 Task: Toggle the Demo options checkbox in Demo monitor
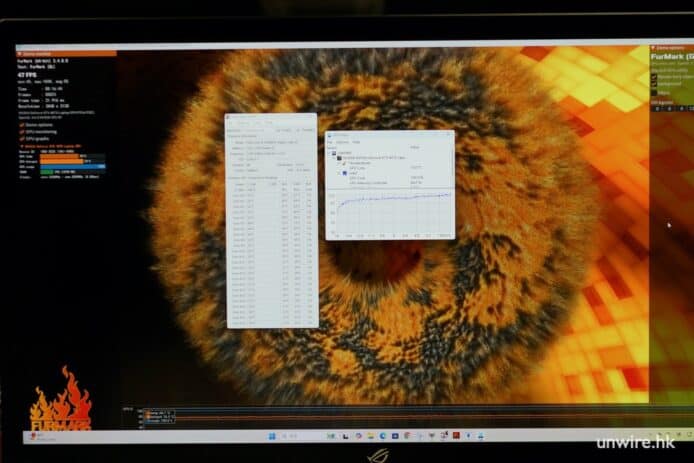22,127
